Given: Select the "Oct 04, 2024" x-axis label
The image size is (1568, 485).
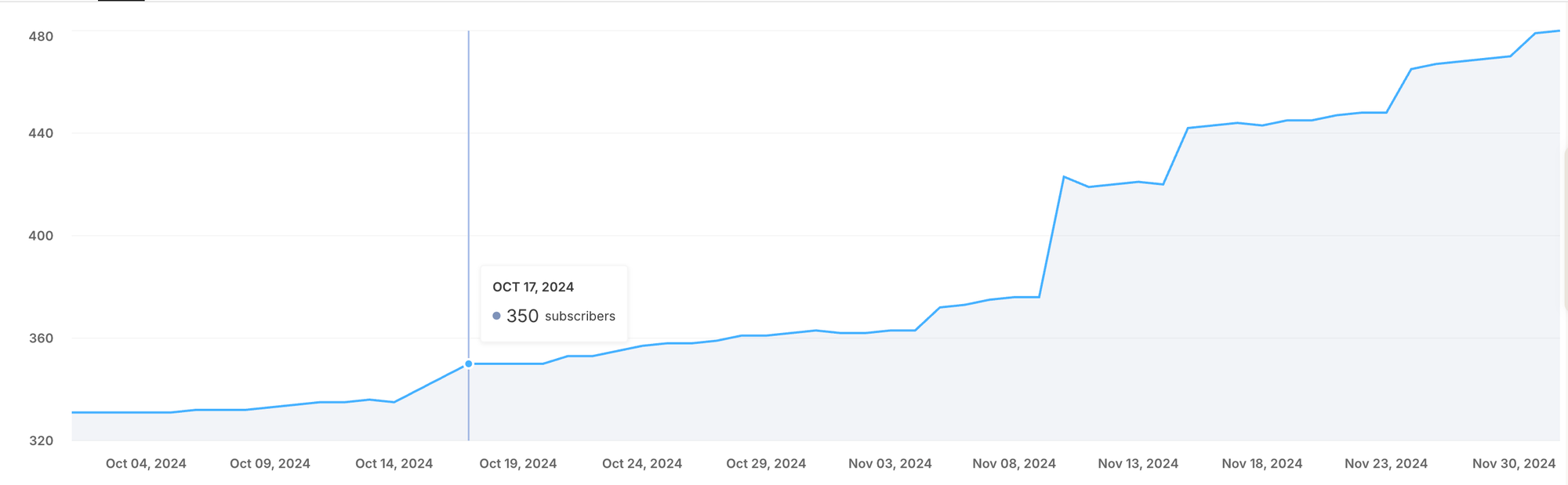Looking at the screenshot, I should tap(146, 463).
